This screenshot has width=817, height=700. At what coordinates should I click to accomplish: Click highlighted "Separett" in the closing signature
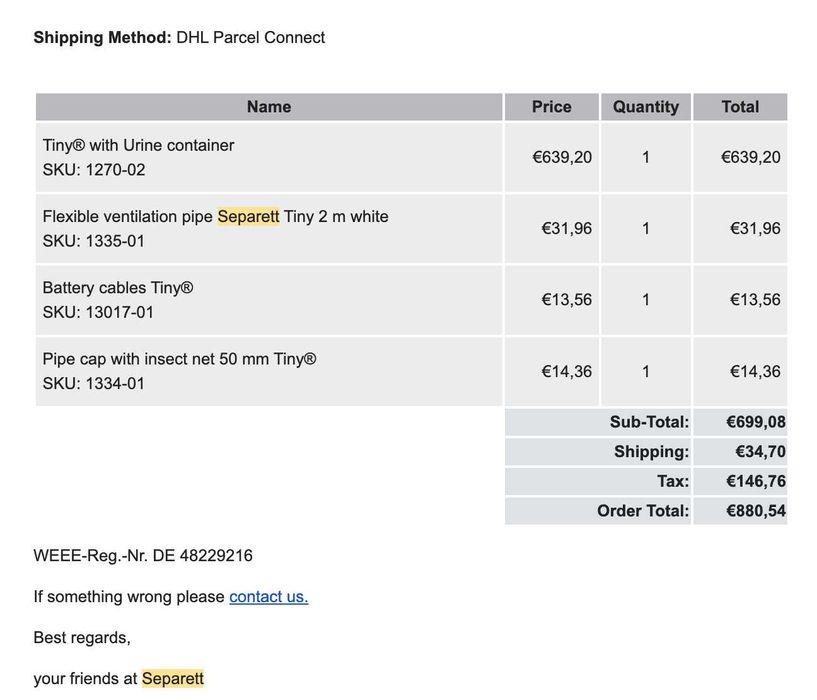pos(173,679)
